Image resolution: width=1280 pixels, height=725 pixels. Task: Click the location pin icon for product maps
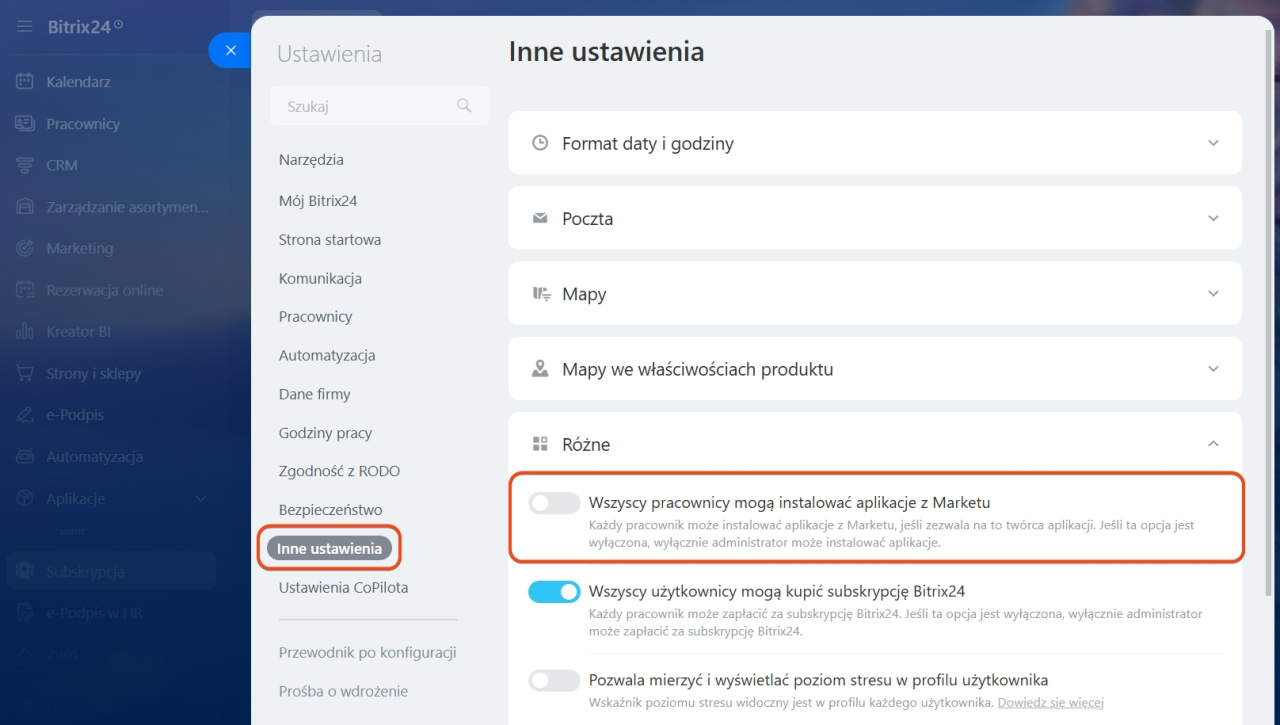coord(540,369)
